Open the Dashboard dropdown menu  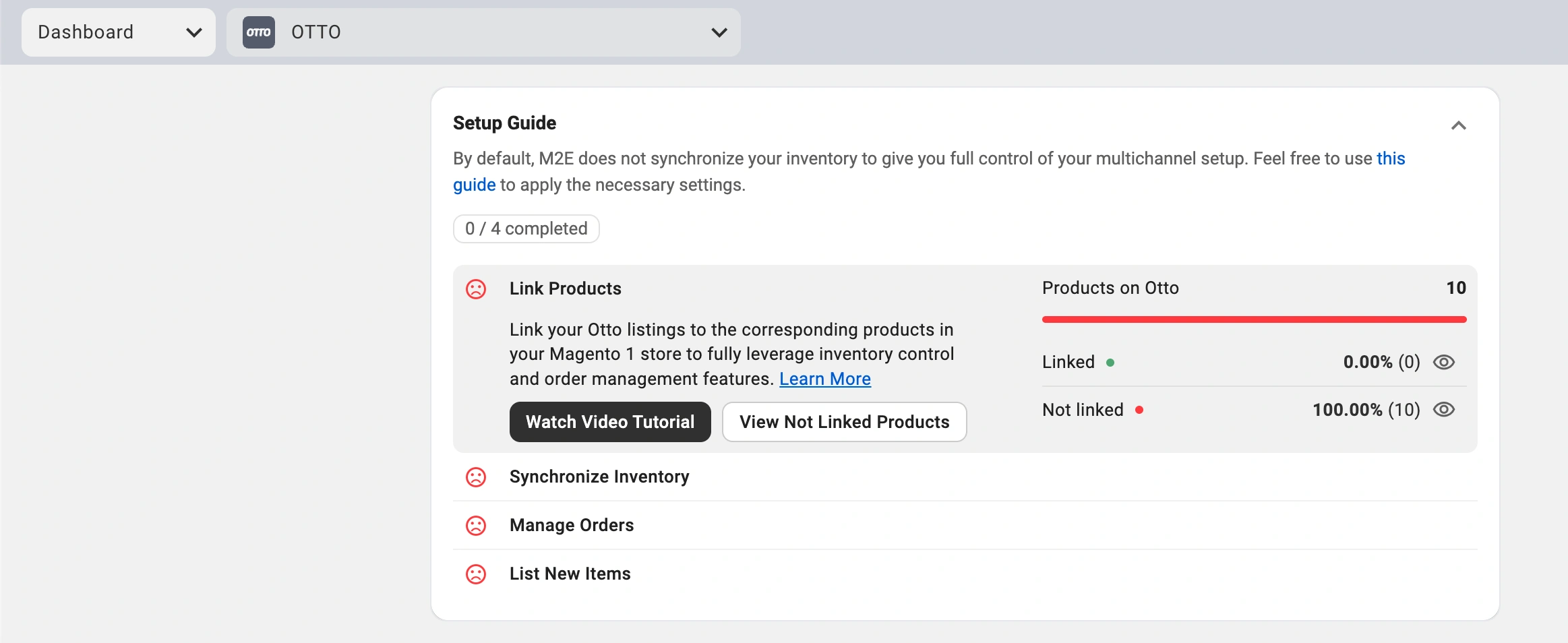coord(119,32)
